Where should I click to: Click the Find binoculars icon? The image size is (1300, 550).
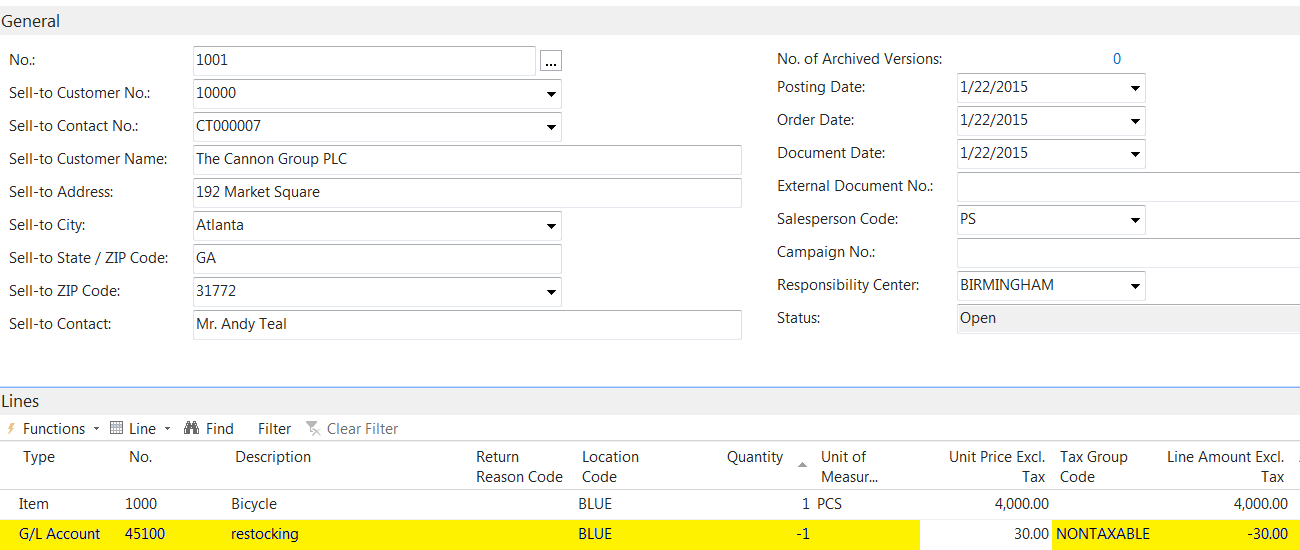point(192,428)
